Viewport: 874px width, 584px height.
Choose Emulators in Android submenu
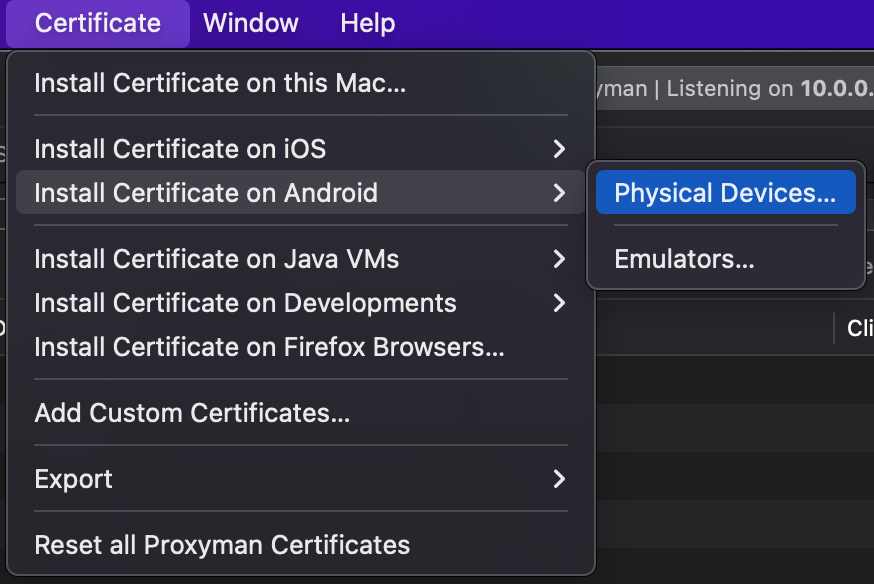click(x=726, y=259)
